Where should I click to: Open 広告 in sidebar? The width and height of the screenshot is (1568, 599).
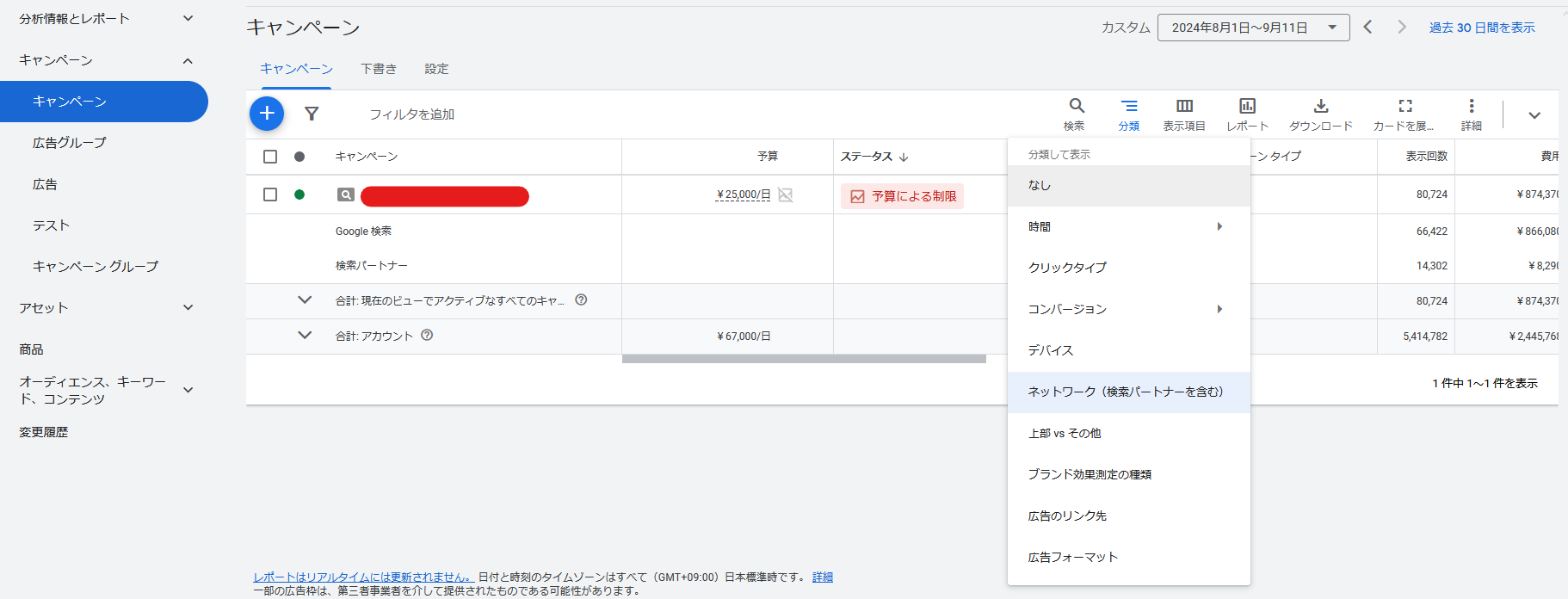[45, 184]
